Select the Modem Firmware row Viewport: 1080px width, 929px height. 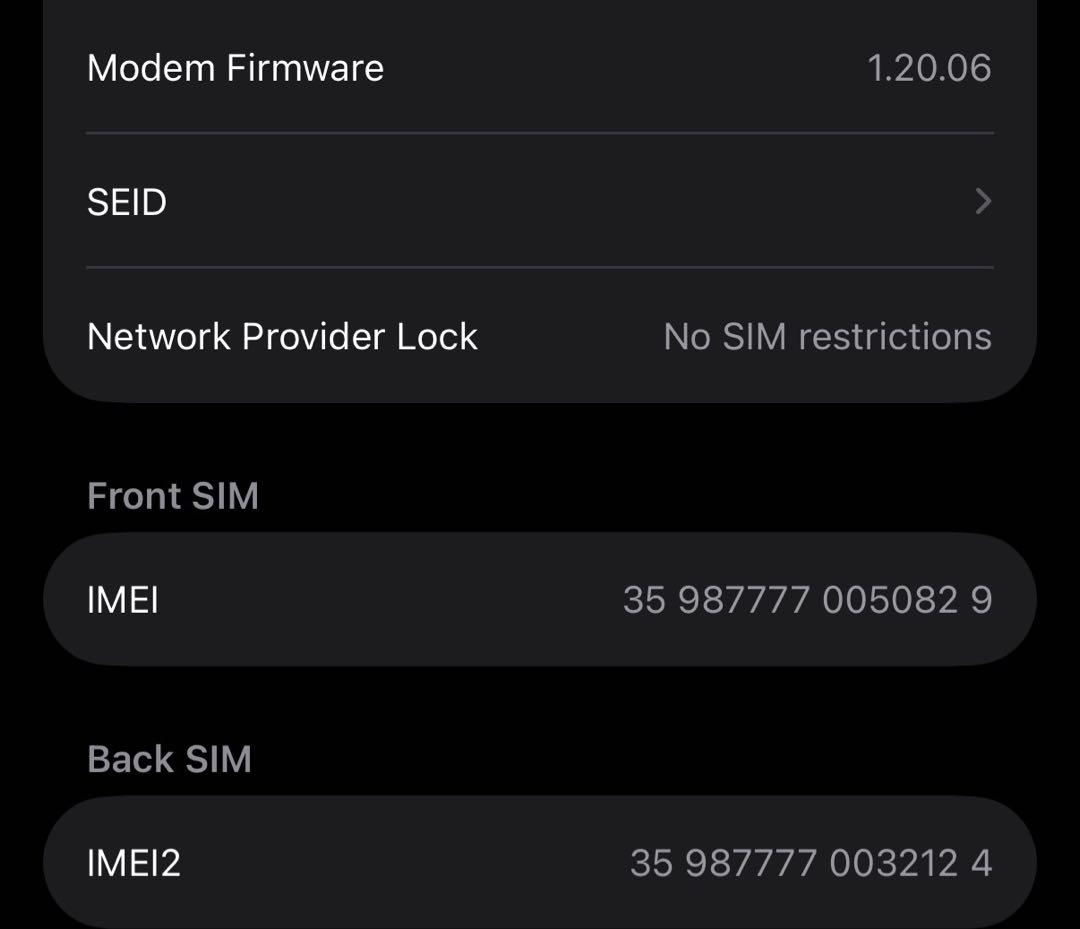[x=540, y=67]
